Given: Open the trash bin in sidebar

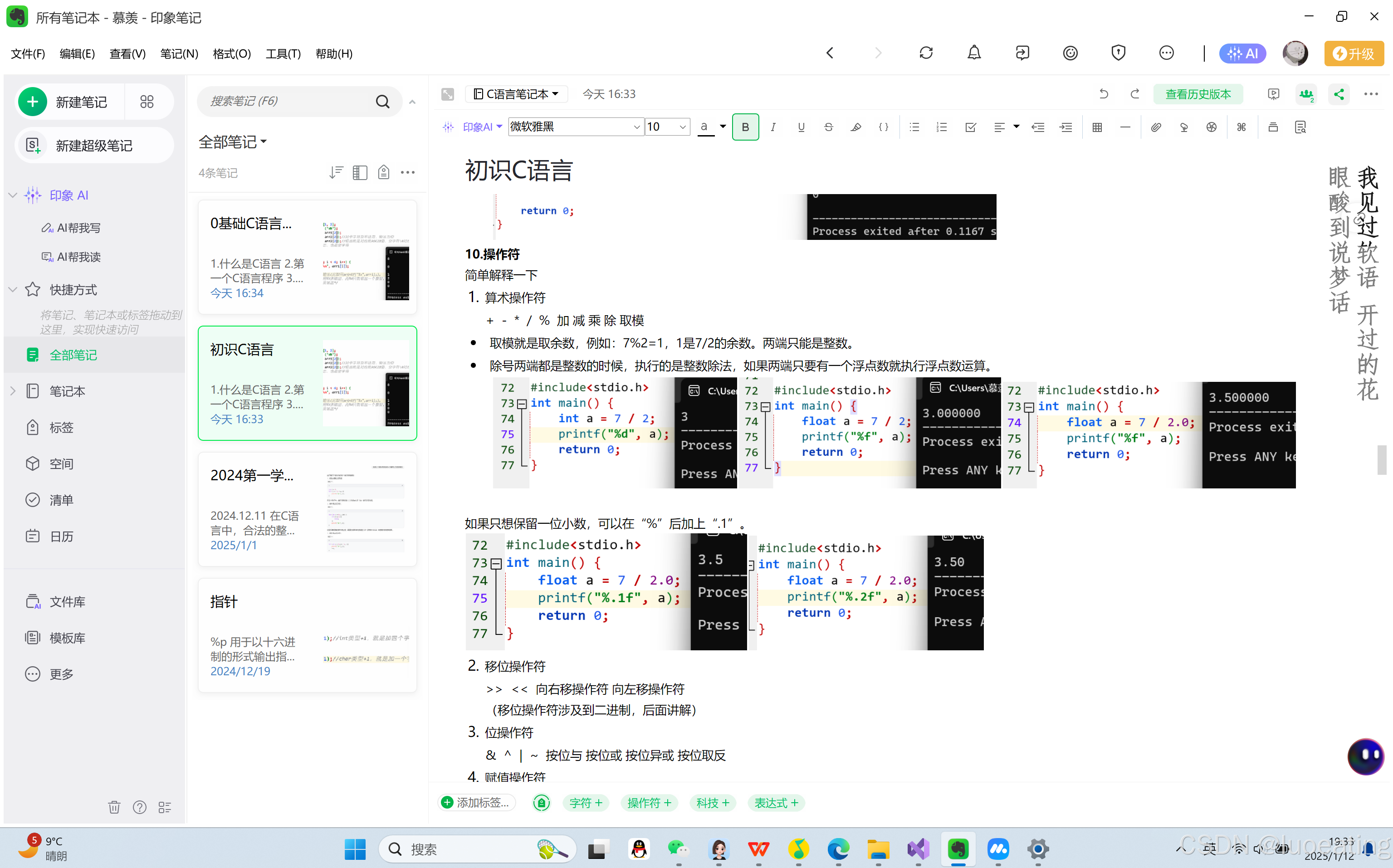Looking at the screenshot, I should click(x=114, y=807).
